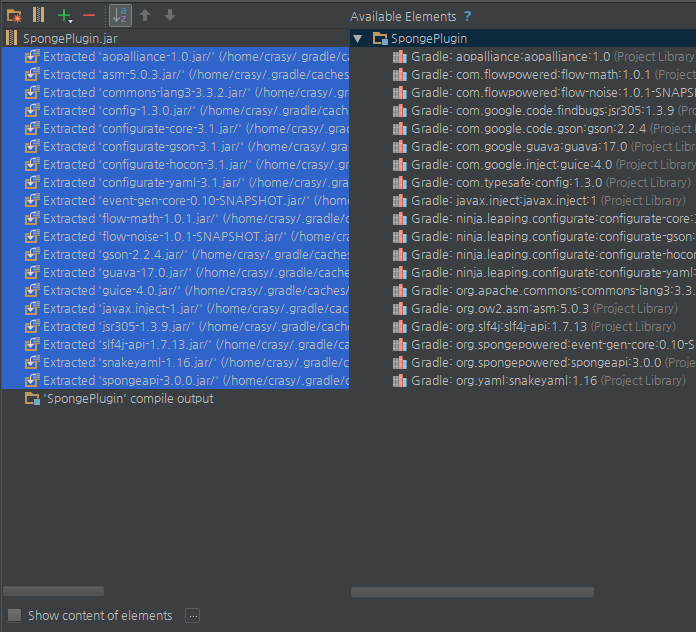Screen dimensions: 696x632
Task: Select Extracted 'asm-5.0.3.jar/' entry
Action: (175, 75)
